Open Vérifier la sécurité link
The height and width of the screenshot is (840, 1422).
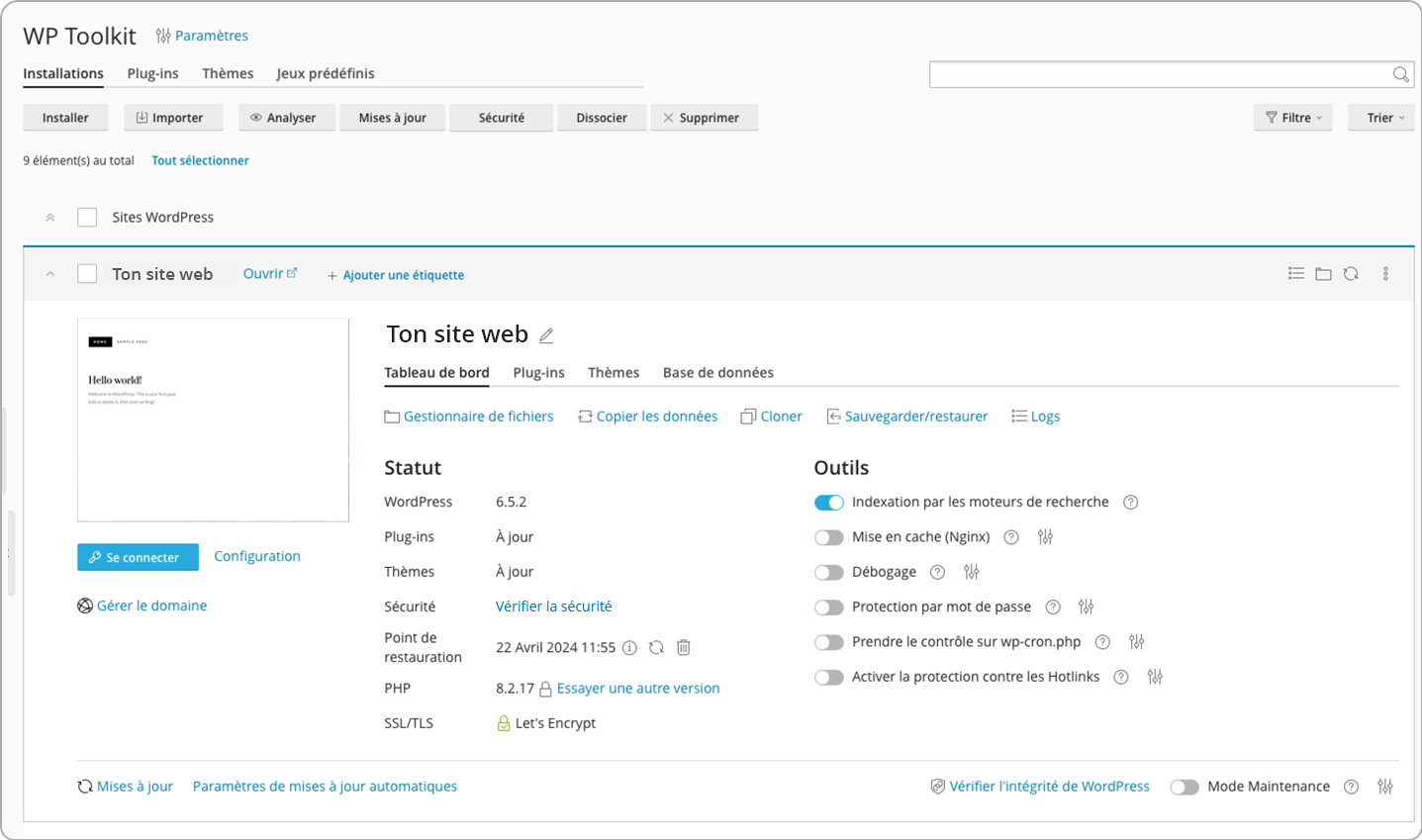click(x=553, y=607)
